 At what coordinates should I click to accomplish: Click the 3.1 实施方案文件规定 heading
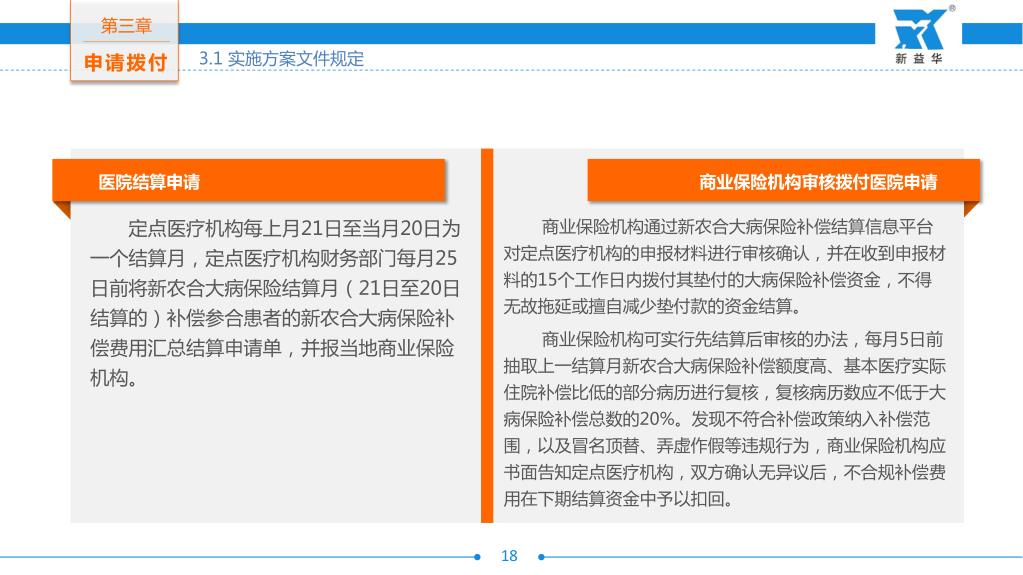coord(281,59)
